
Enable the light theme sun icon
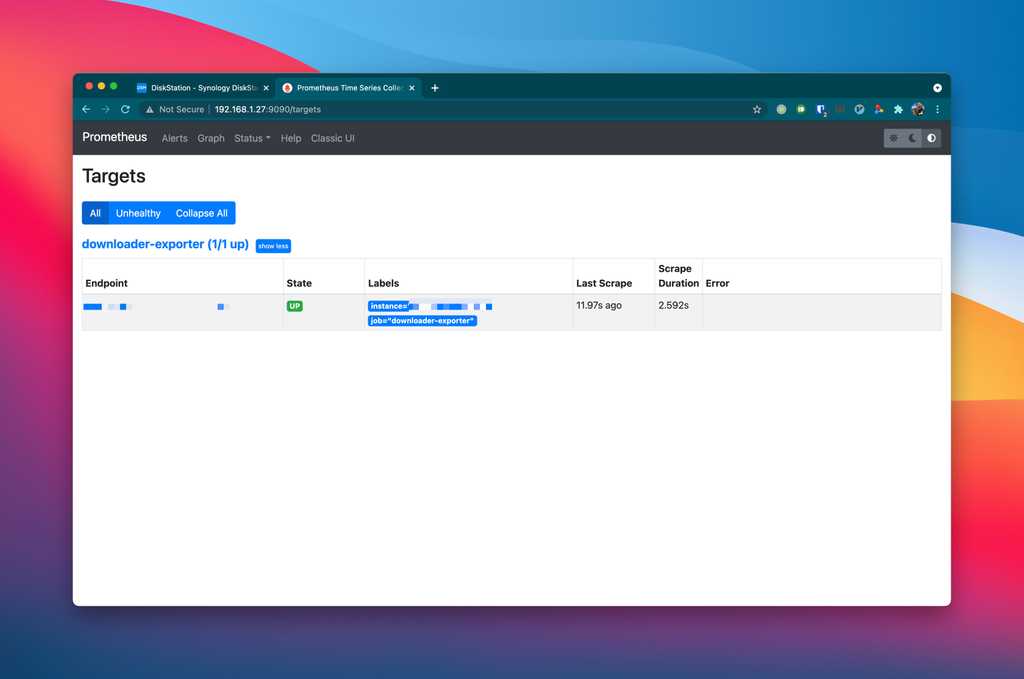(x=894, y=138)
